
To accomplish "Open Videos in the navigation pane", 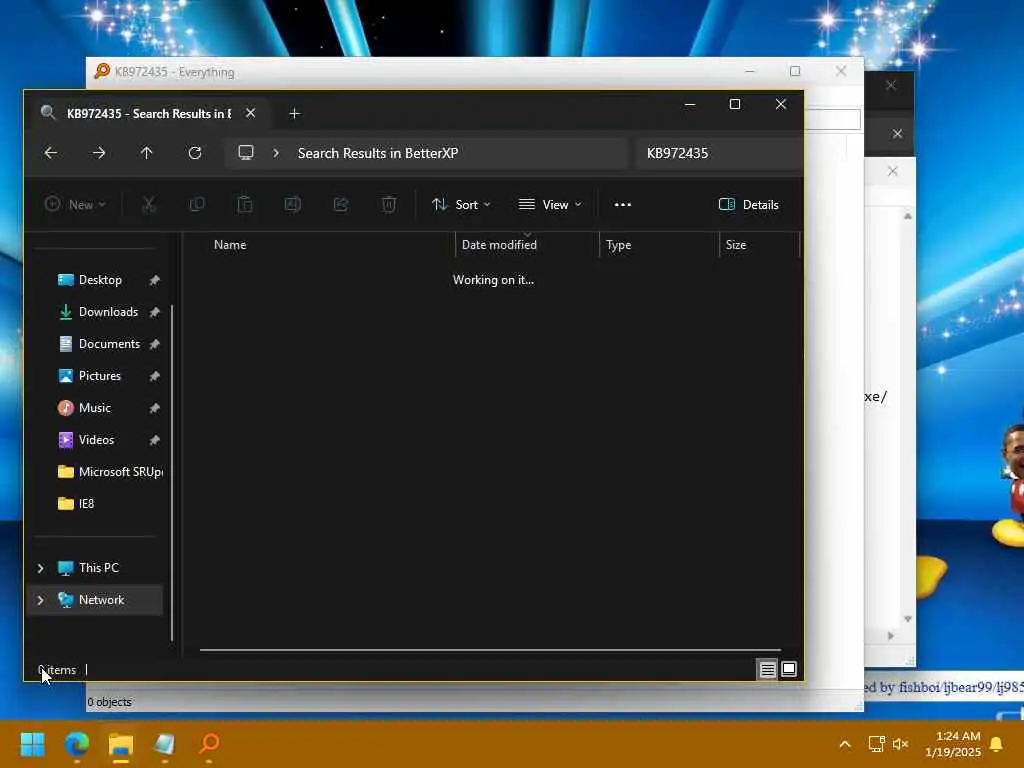I will [x=96, y=440].
